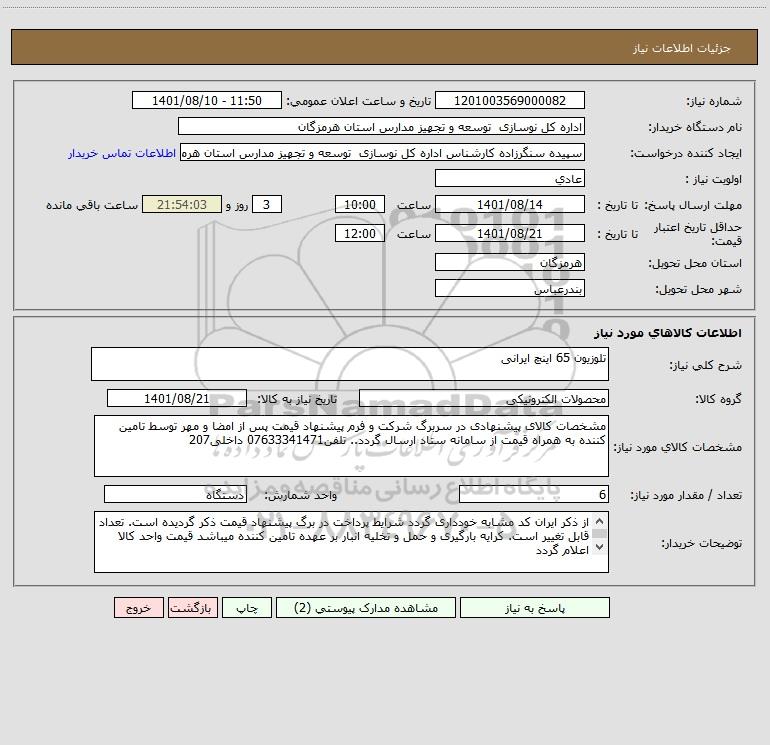Viewport: 770px width, 745px height.
Task: Click the ساعت باقی مانده label
Action: [x=92, y=205]
